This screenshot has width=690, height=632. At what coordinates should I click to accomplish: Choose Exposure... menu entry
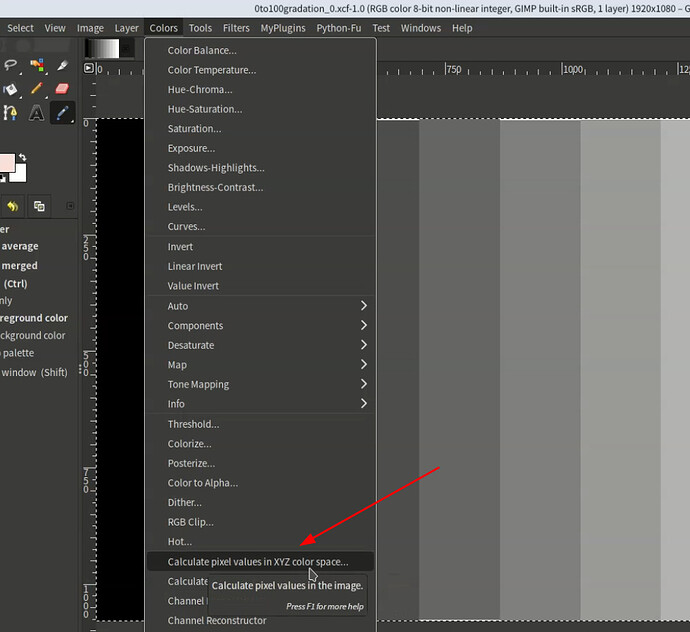click(261, 148)
